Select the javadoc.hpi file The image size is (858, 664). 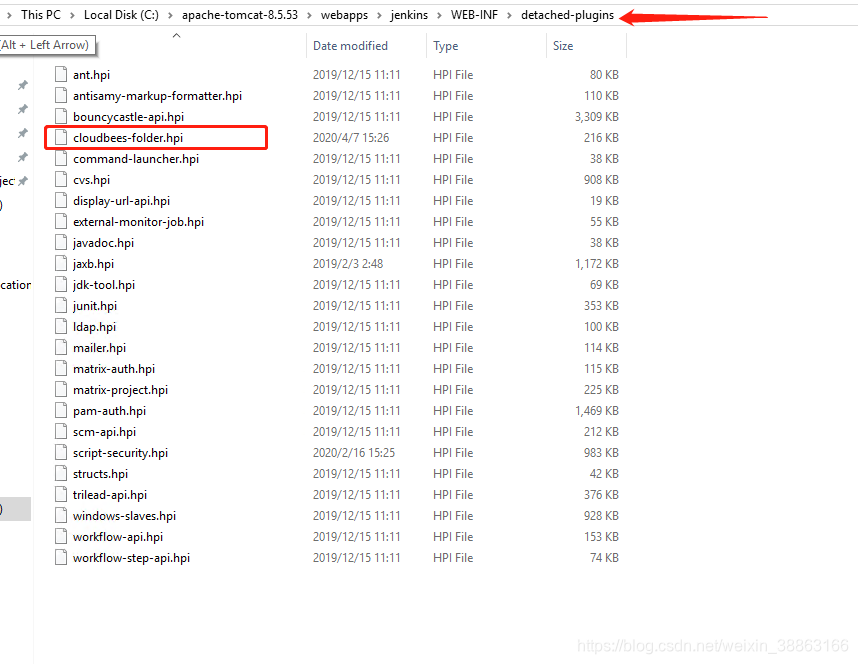103,242
